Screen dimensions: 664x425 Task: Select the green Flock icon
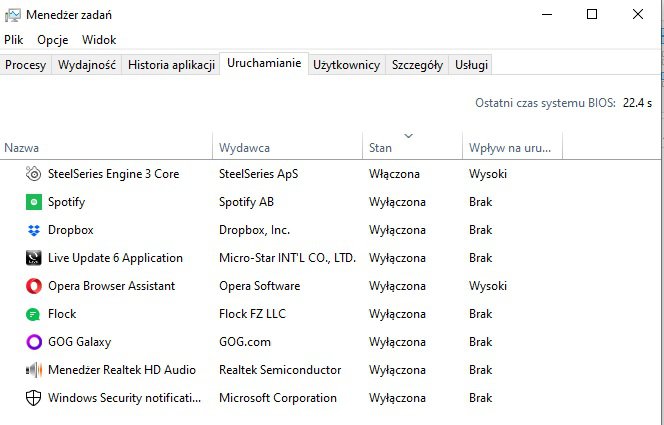tap(33, 314)
